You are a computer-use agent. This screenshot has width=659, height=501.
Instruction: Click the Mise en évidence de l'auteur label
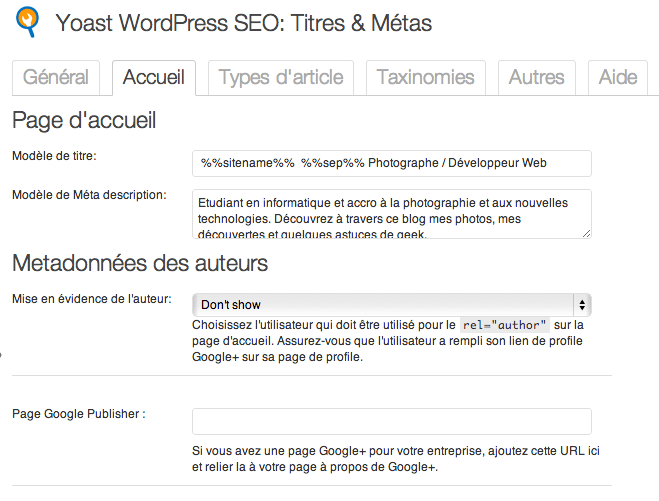pos(92,299)
